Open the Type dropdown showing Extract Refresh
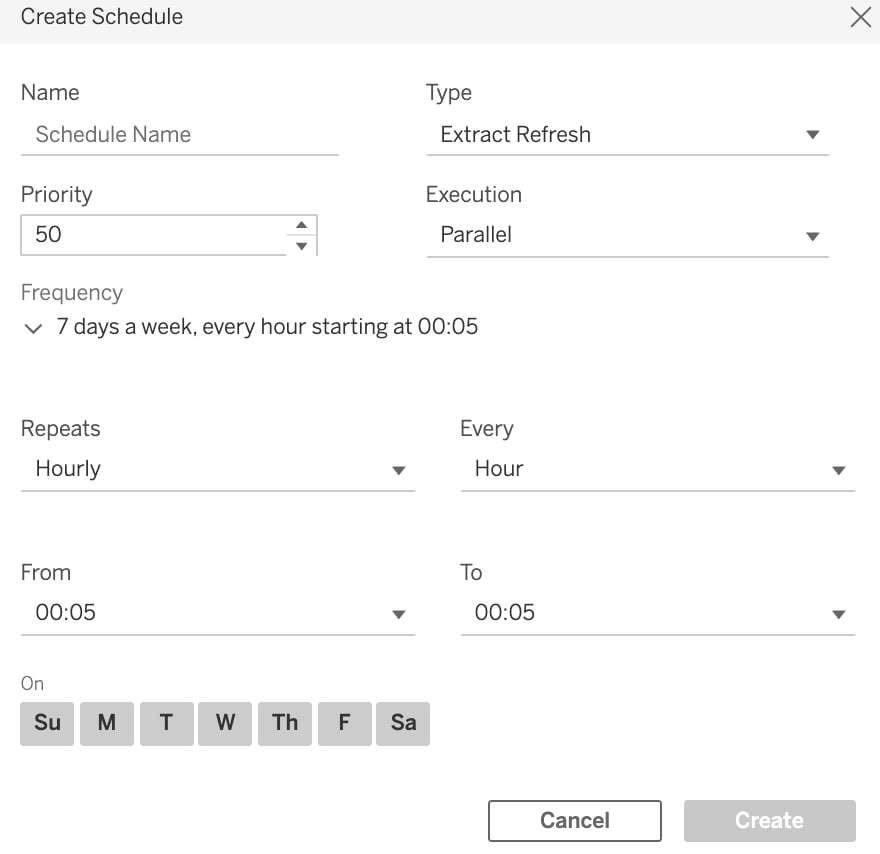 tap(627, 135)
